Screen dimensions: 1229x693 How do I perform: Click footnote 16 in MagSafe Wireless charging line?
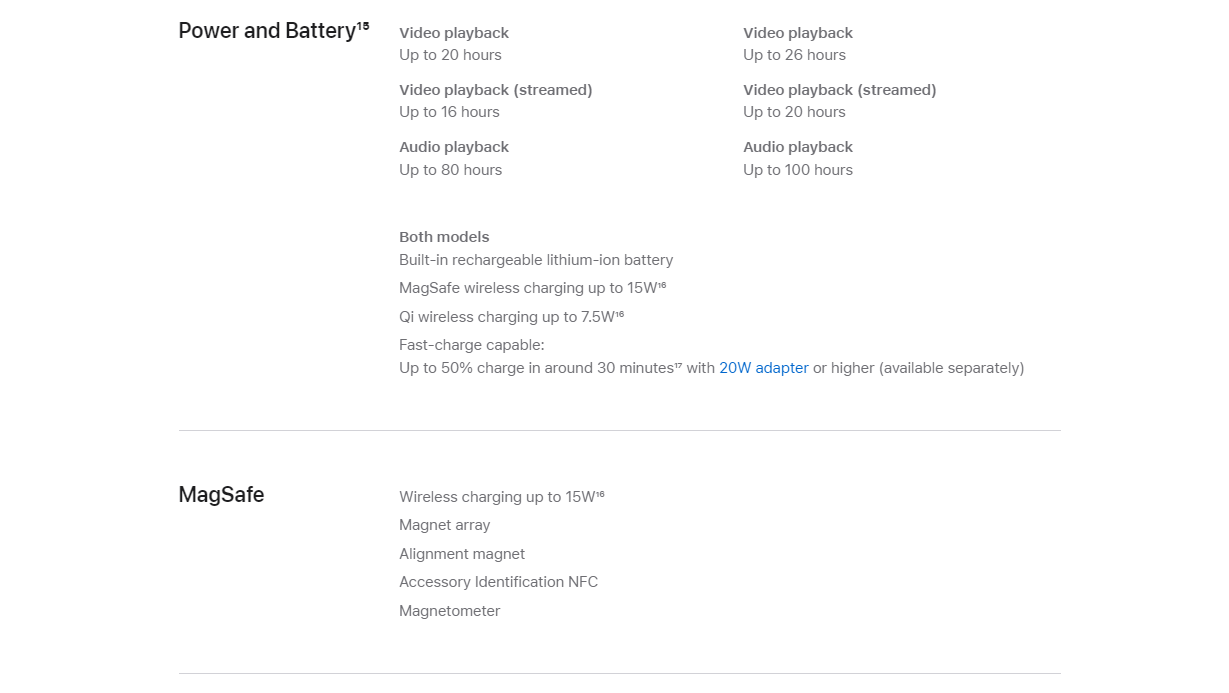pos(600,494)
